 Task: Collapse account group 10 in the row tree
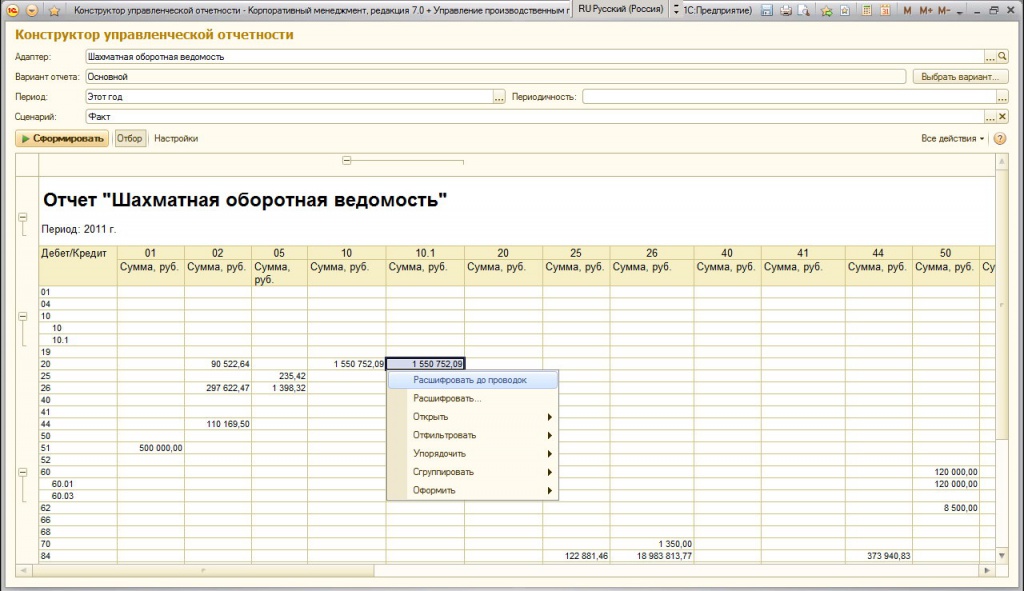[22, 314]
